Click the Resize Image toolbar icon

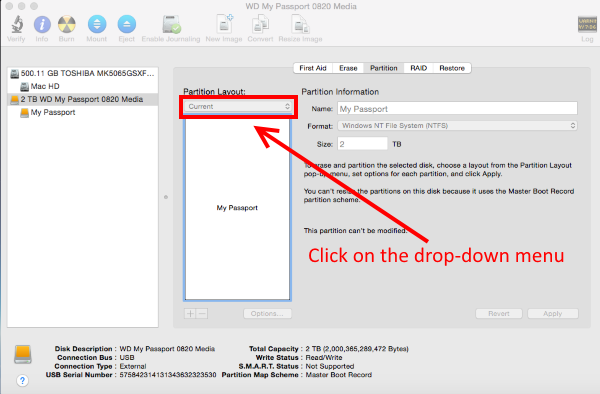300,24
